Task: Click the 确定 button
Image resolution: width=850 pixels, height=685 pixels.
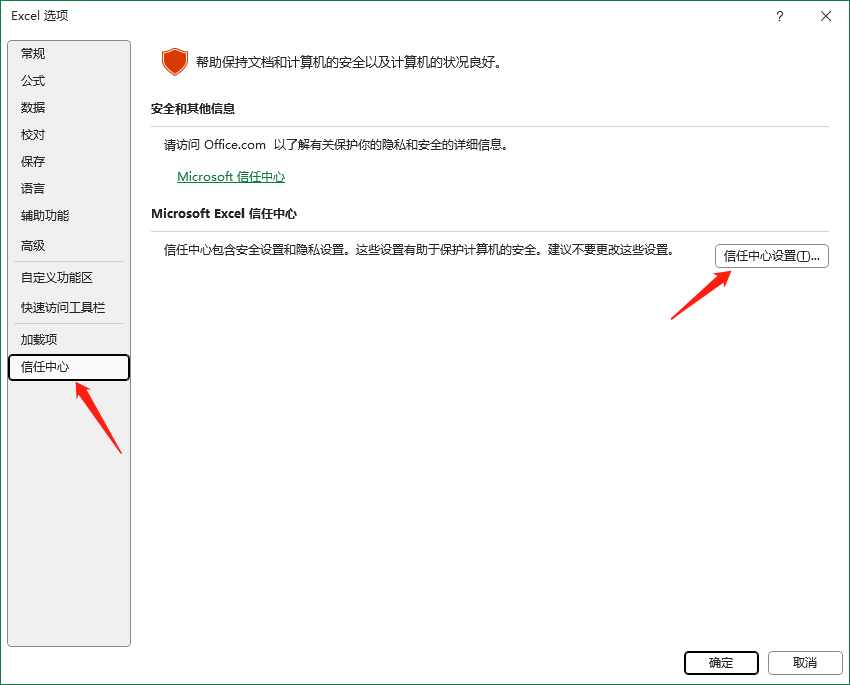Action: click(x=721, y=663)
